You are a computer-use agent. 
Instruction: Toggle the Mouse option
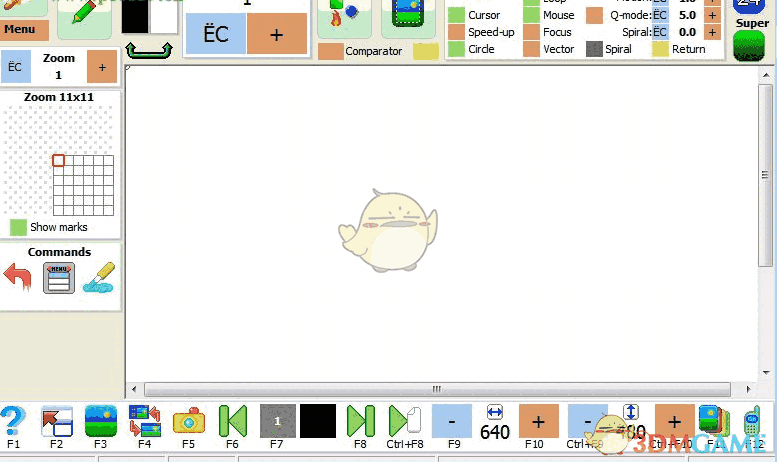tap(531, 15)
